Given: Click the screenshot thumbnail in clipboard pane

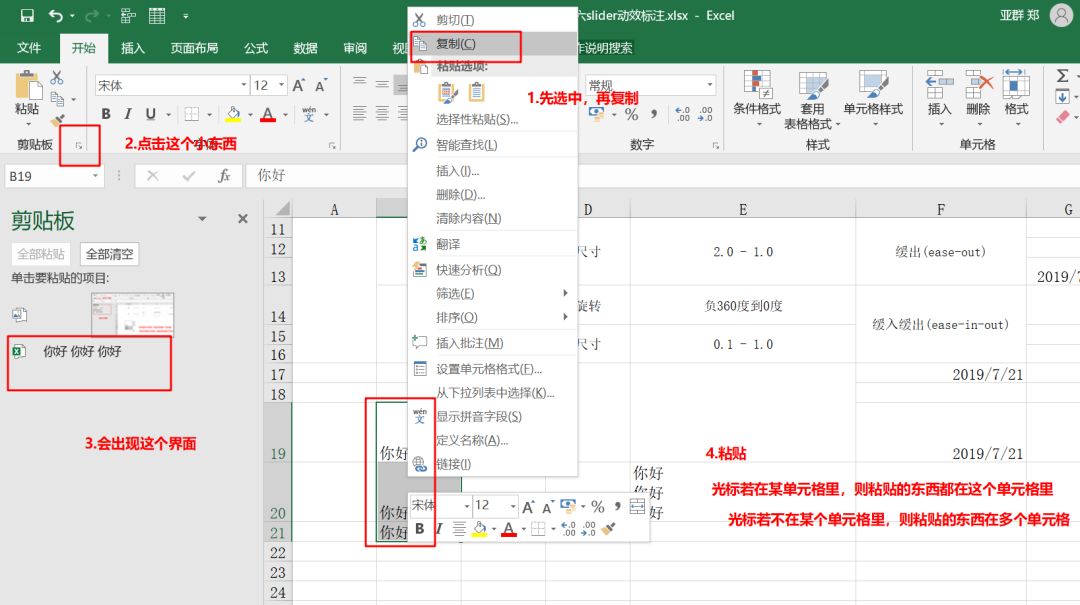Looking at the screenshot, I should point(132,314).
